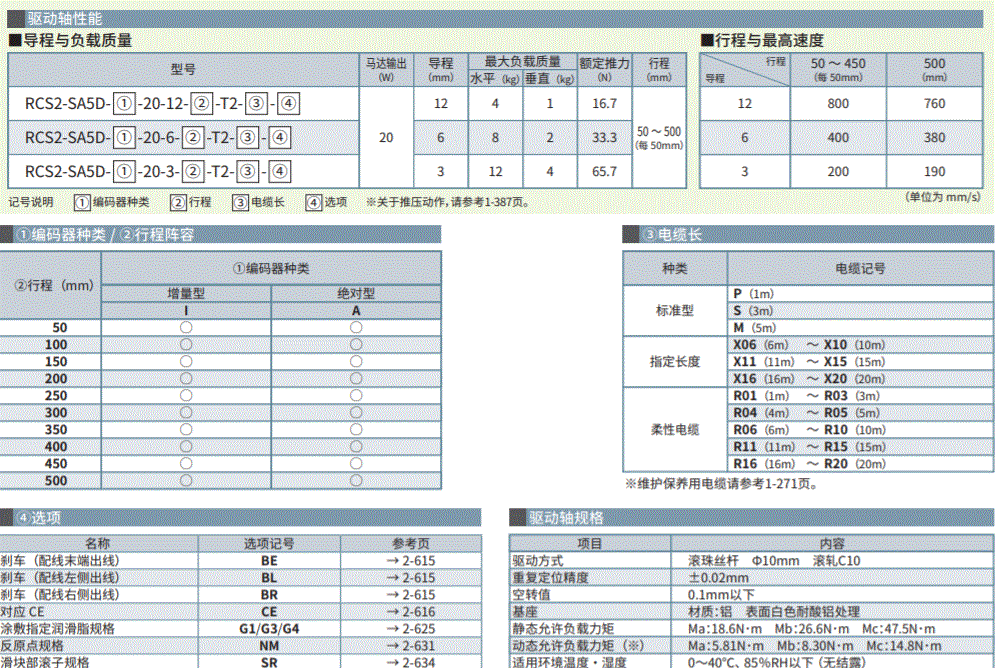Select cable code S (3m)
Viewport: 995px width, 668px height.
(x=753, y=311)
